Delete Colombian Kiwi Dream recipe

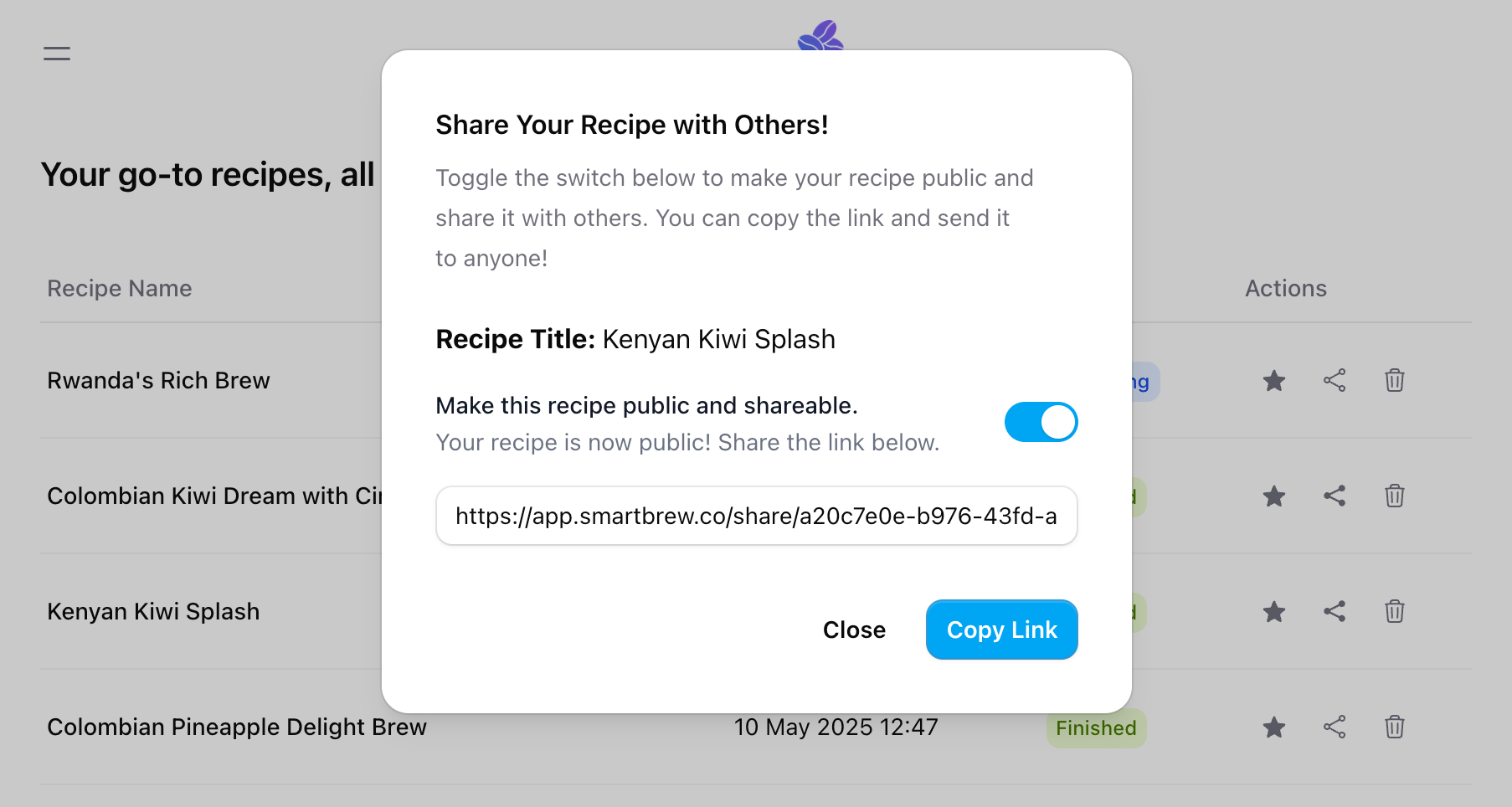pos(1394,496)
